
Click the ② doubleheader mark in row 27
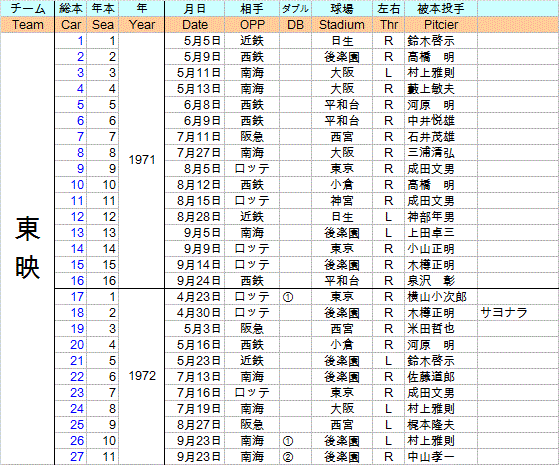(x=288, y=457)
